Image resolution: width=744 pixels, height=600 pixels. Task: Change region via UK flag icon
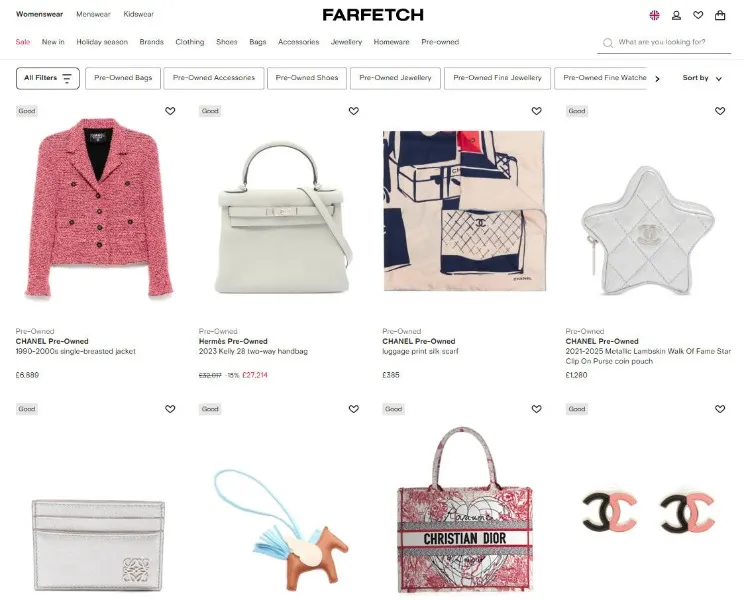654,15
